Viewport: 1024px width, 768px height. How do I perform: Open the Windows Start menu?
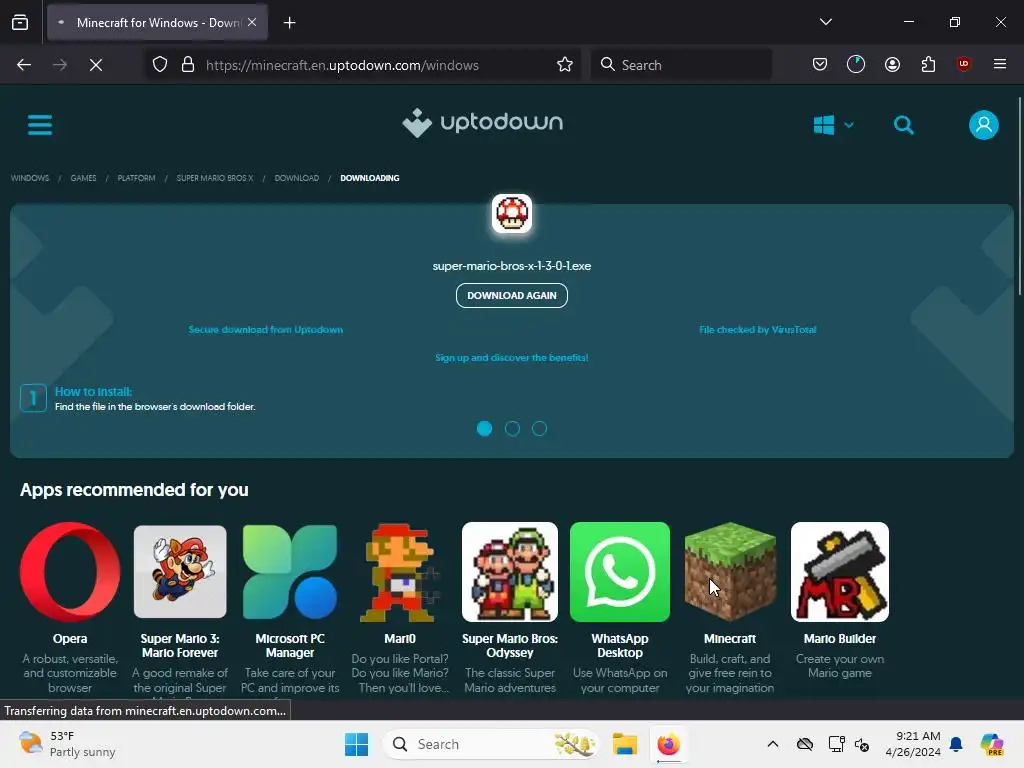click(357, 744)
